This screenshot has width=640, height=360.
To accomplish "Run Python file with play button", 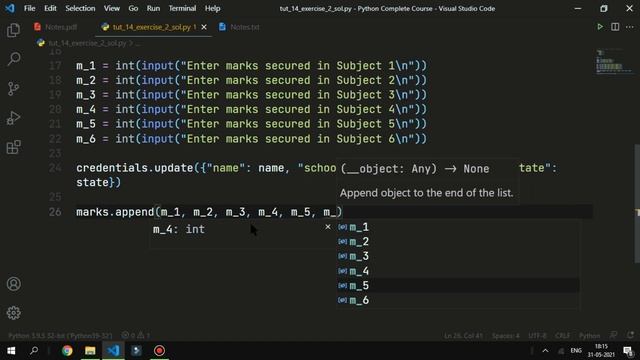I will coord(600,27).
